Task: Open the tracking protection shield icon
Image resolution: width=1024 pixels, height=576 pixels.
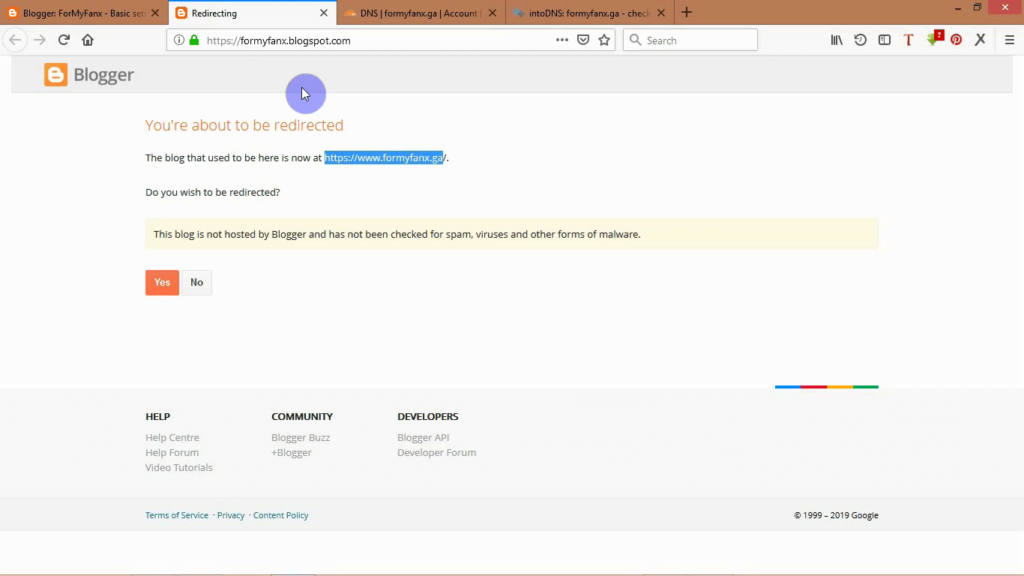Action: pyautogui.click(x=583, y=40)
